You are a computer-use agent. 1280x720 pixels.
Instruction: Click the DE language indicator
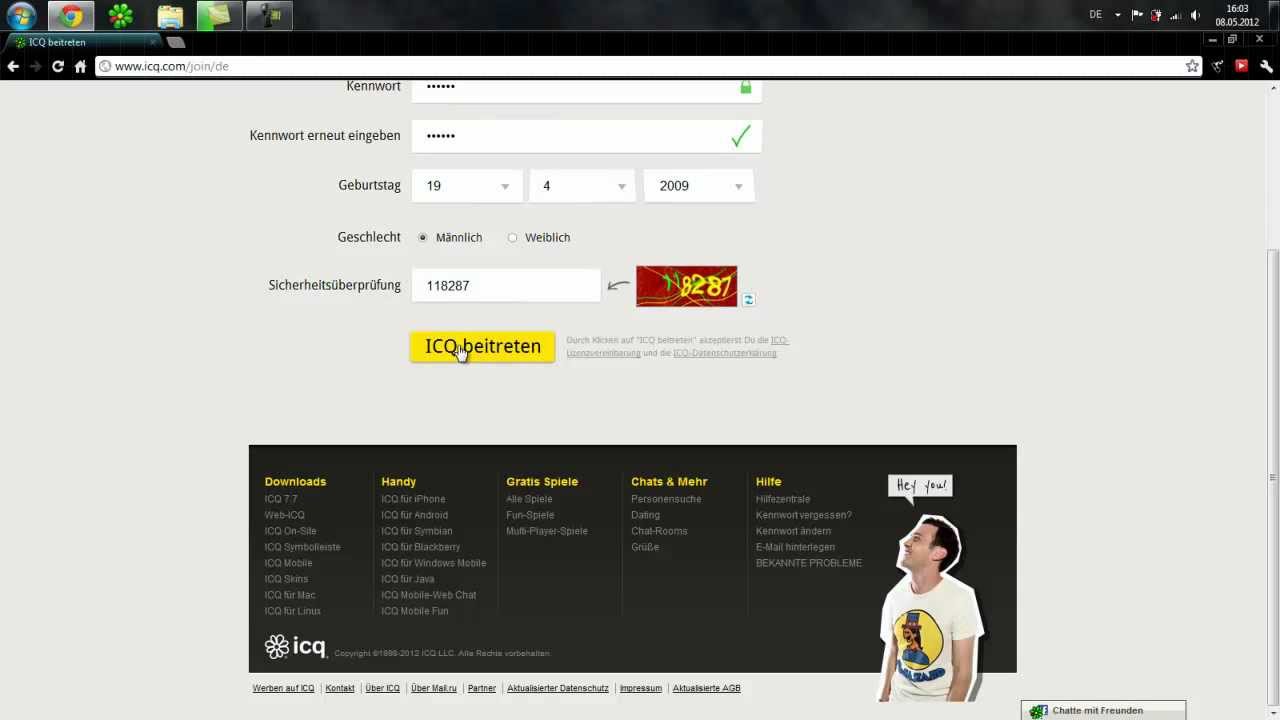pos(1095,15)
